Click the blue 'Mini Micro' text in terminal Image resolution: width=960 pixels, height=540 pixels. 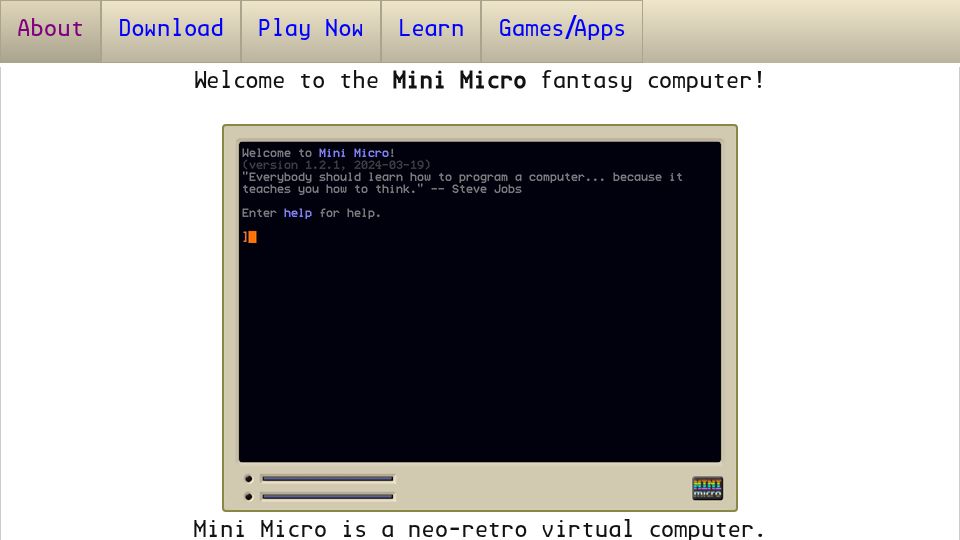[354, 153]
